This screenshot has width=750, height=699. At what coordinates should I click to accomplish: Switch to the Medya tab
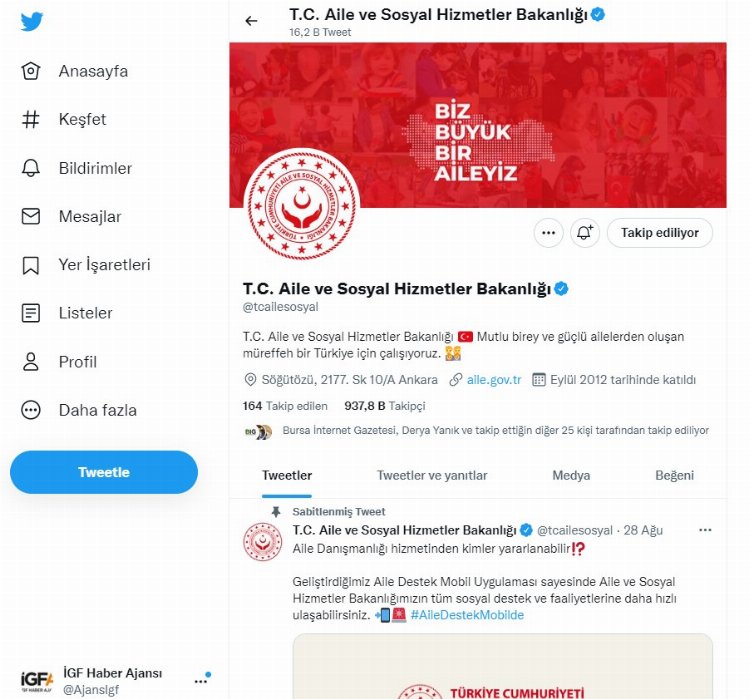click(572, 476)
